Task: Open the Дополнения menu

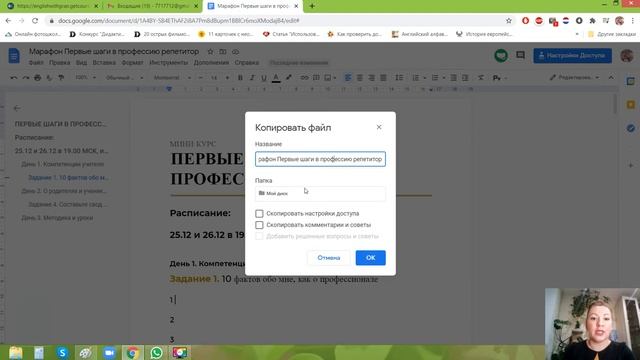Action: [x=211, y=63]
